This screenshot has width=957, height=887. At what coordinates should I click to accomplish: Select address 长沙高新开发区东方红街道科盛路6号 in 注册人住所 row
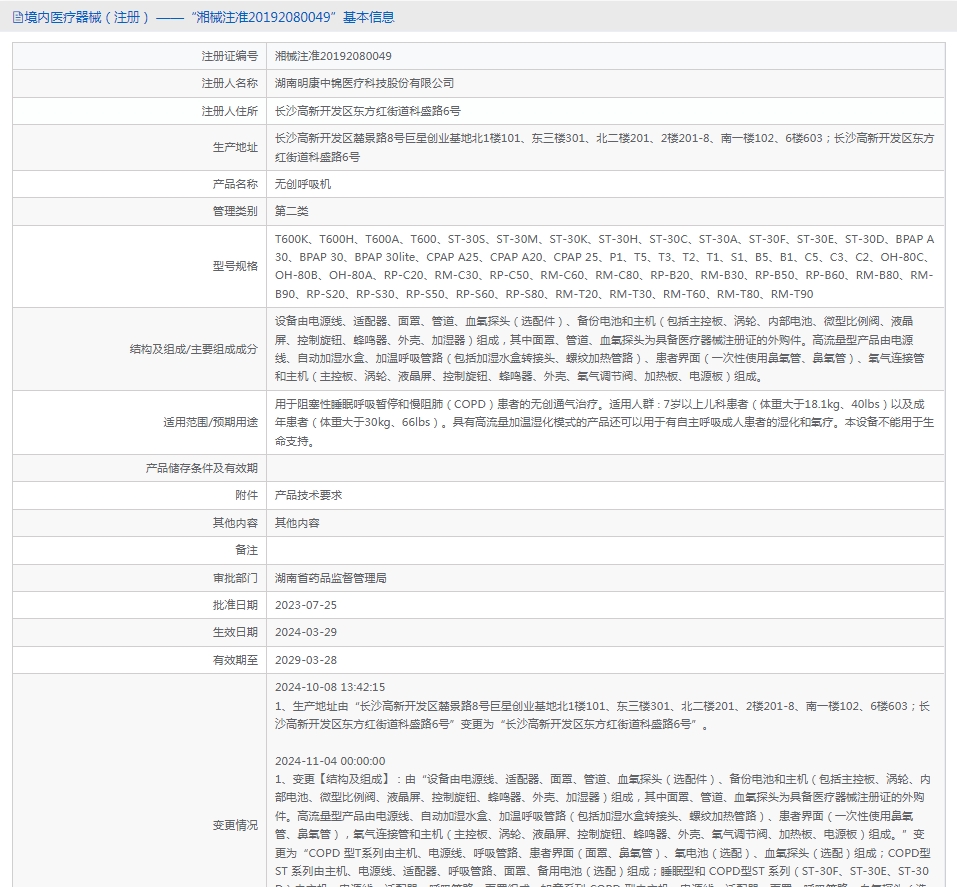(367, 111)
